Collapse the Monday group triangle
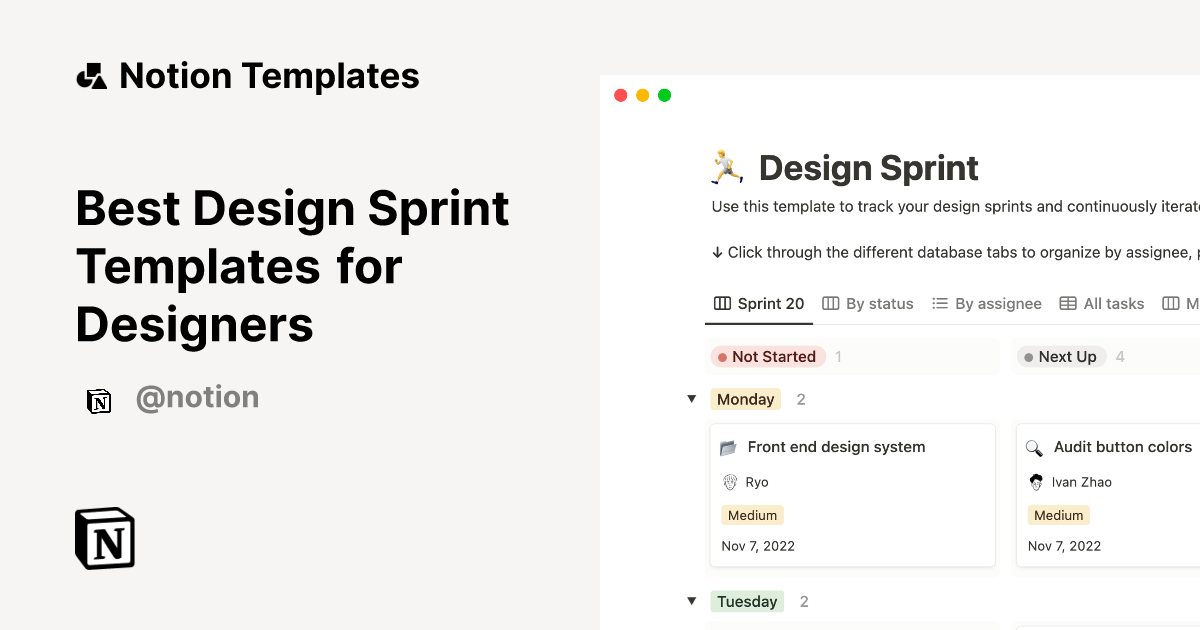The width and height of the screenshot is (1200, 630). [x=691, y=399]
